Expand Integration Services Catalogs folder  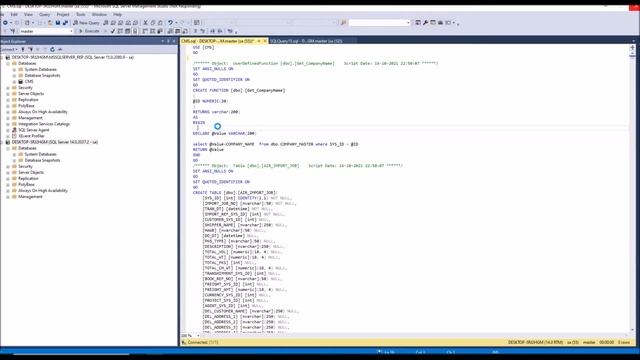click(8, 124)
